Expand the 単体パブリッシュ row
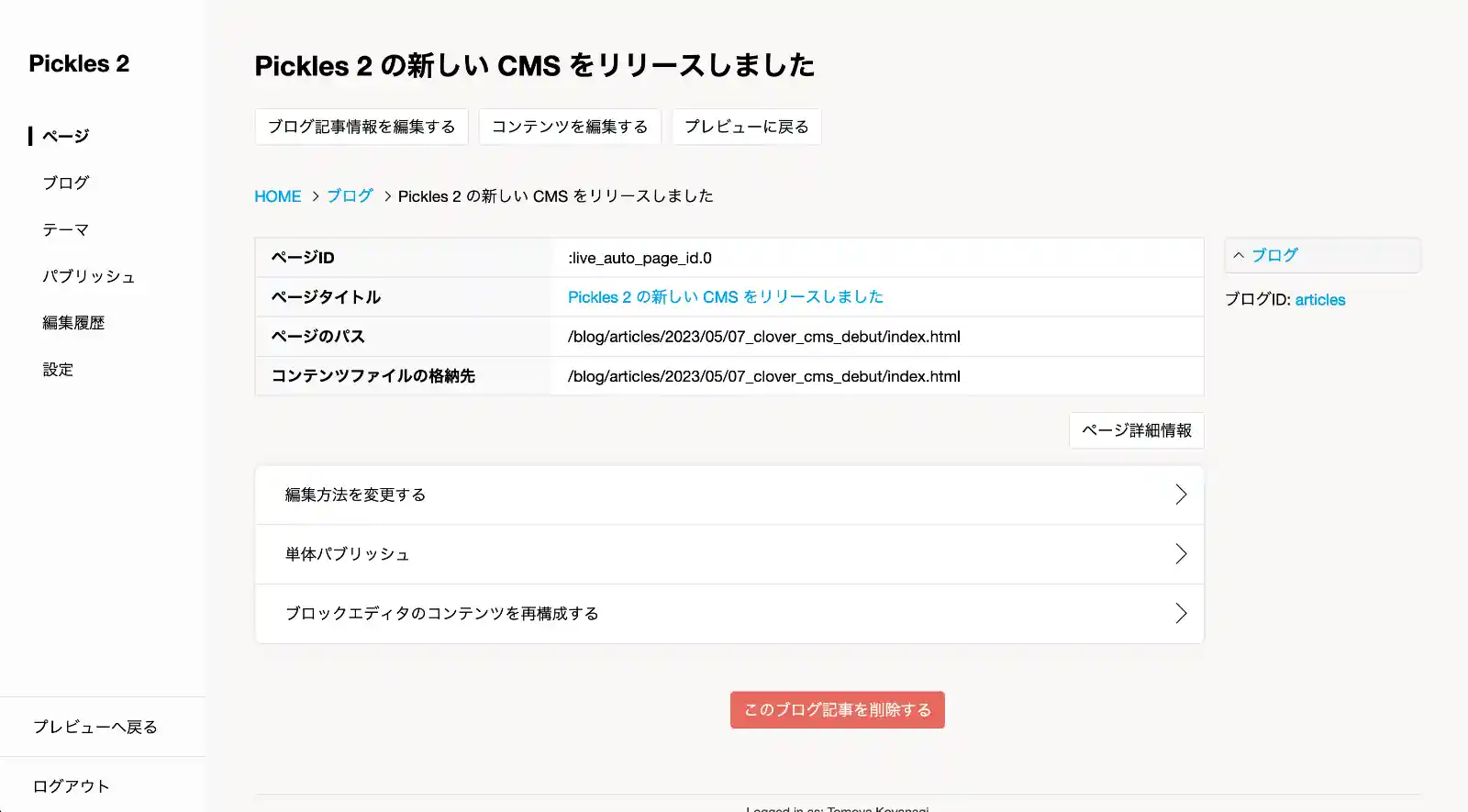The image size is (1468, 812). [x=729, y=554]
